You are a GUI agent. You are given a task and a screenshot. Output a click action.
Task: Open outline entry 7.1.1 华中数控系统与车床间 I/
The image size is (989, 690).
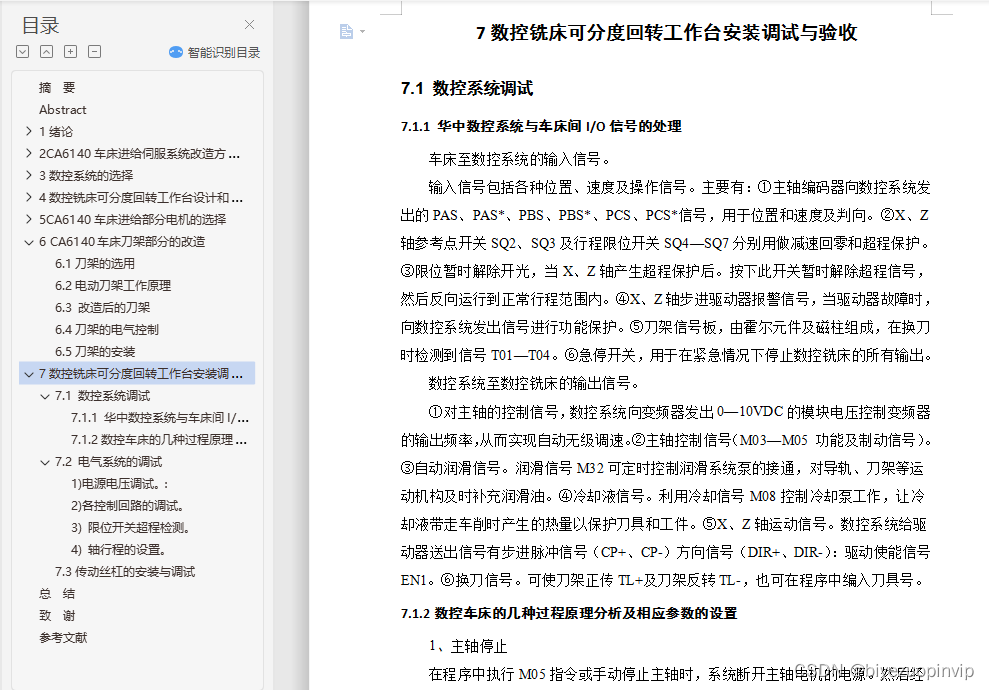point(160,418)
